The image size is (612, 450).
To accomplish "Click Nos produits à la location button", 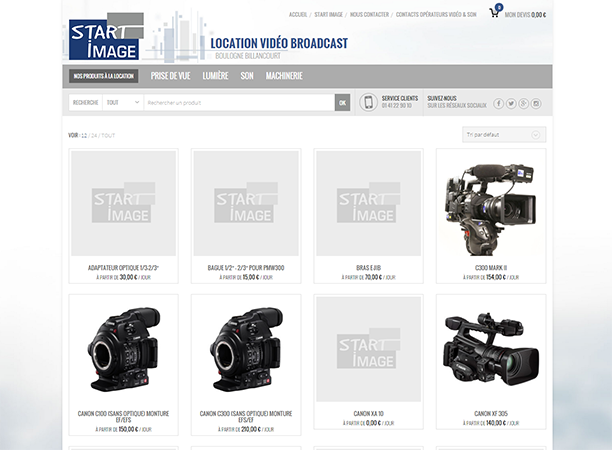I will 103,76.
